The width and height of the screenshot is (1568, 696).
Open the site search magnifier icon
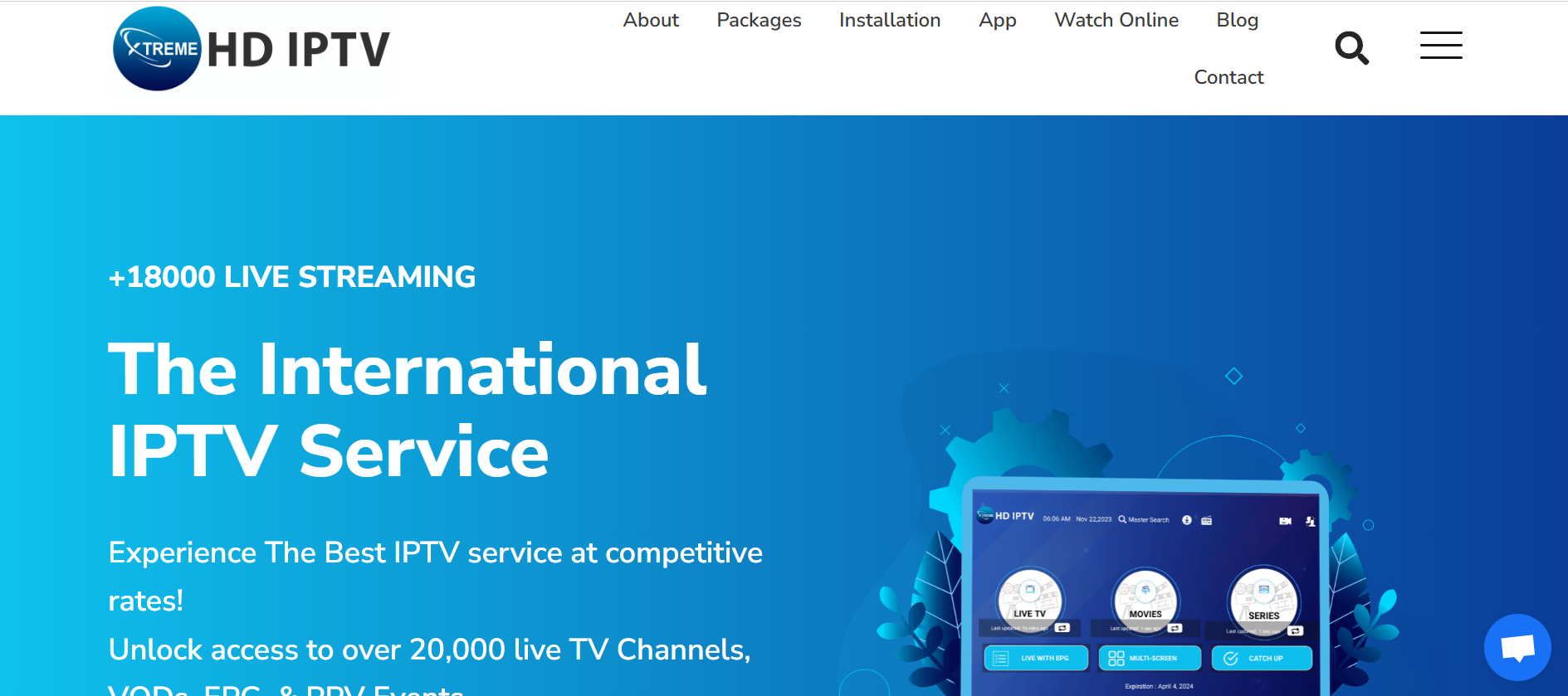tap(1351, 48)
